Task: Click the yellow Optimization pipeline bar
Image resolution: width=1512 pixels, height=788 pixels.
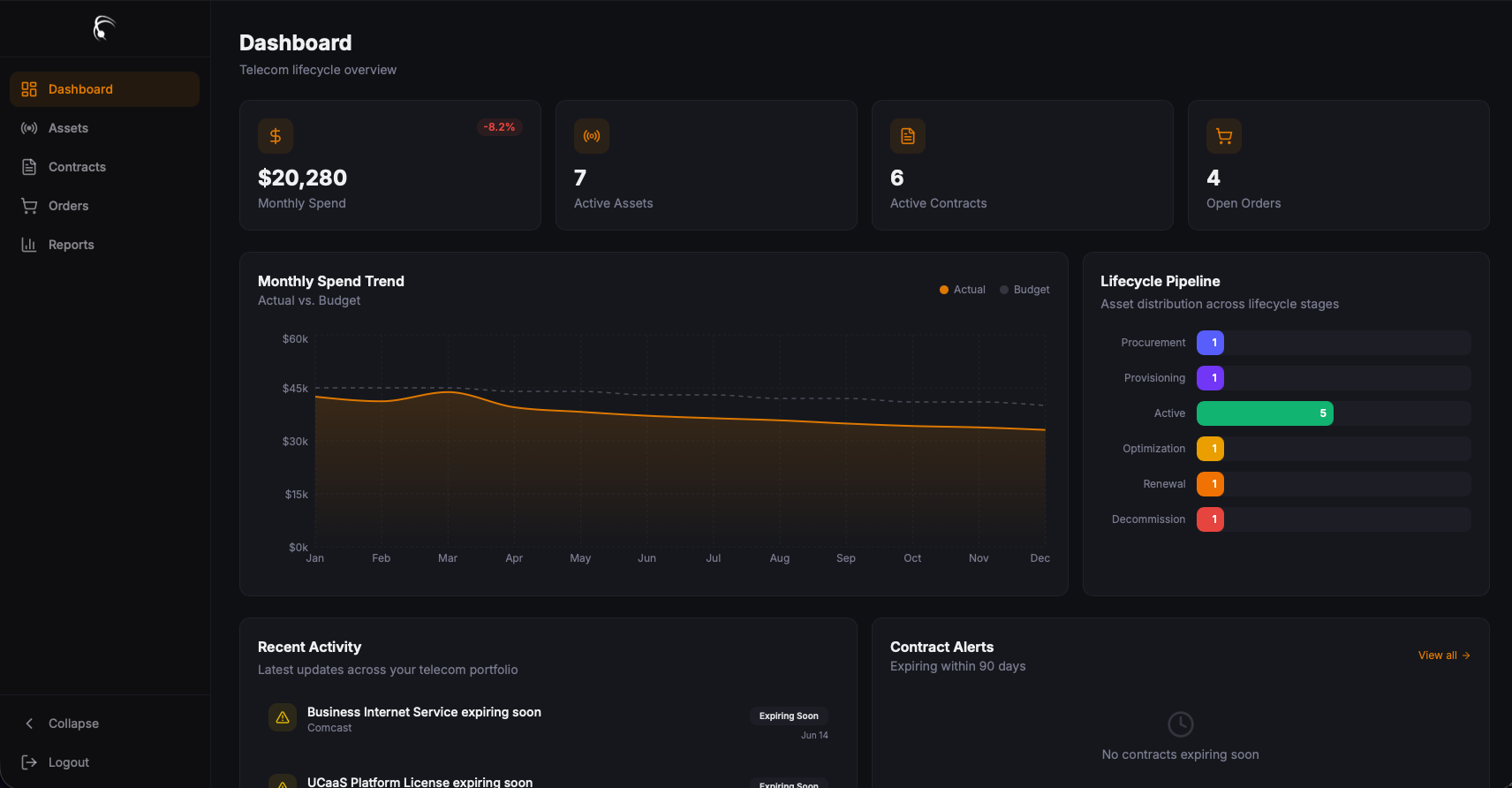Action: tap(1210, 449)
